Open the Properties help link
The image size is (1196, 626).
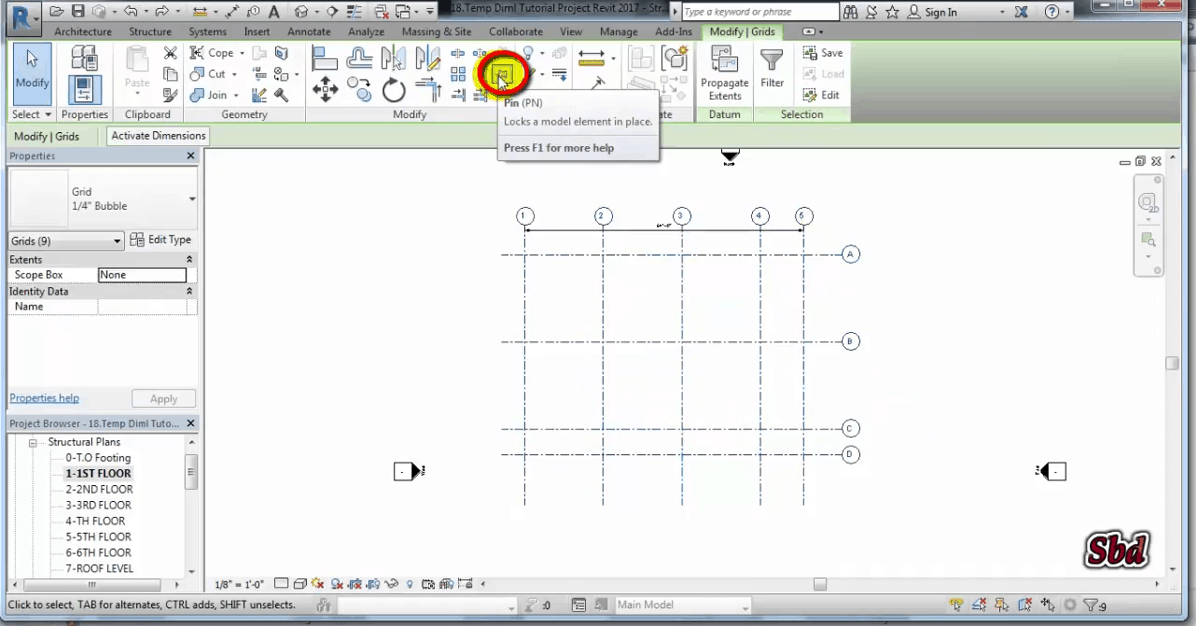tap(44, 398)
